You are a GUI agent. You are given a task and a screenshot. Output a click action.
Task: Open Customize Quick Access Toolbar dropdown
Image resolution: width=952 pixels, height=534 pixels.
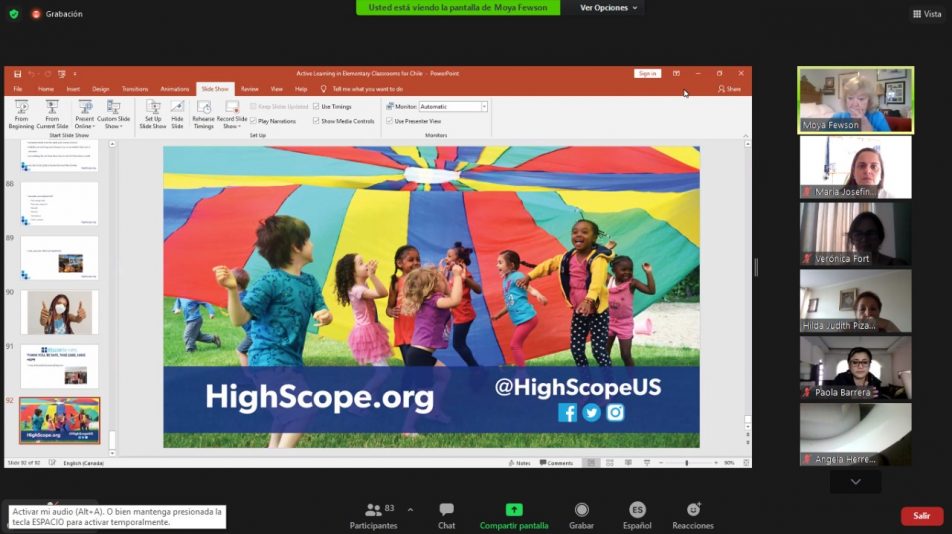tap(75, 74)
